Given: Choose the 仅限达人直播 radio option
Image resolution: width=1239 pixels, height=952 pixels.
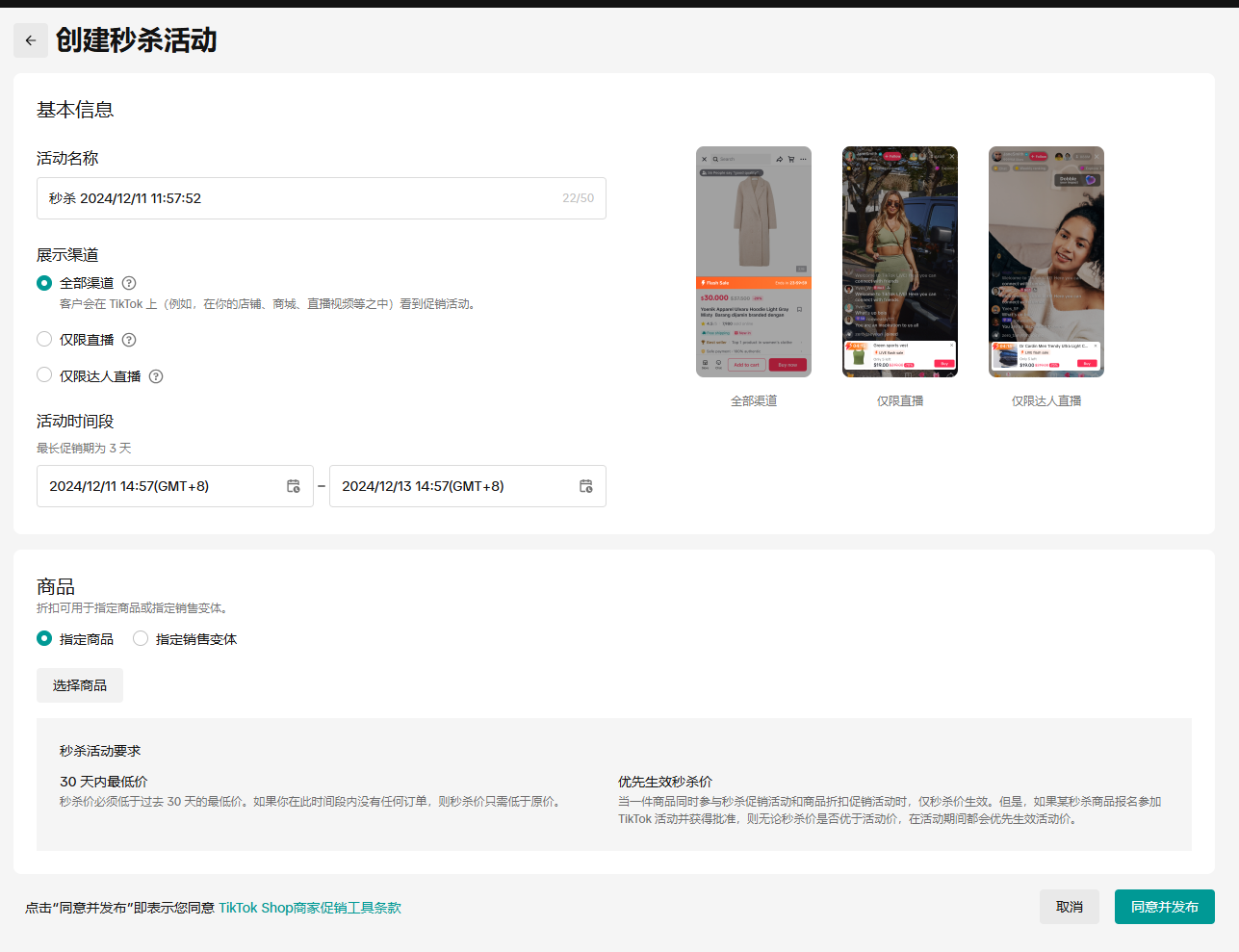Looking at the screenshot, I should pyautogui.click(x=44, y=375).
